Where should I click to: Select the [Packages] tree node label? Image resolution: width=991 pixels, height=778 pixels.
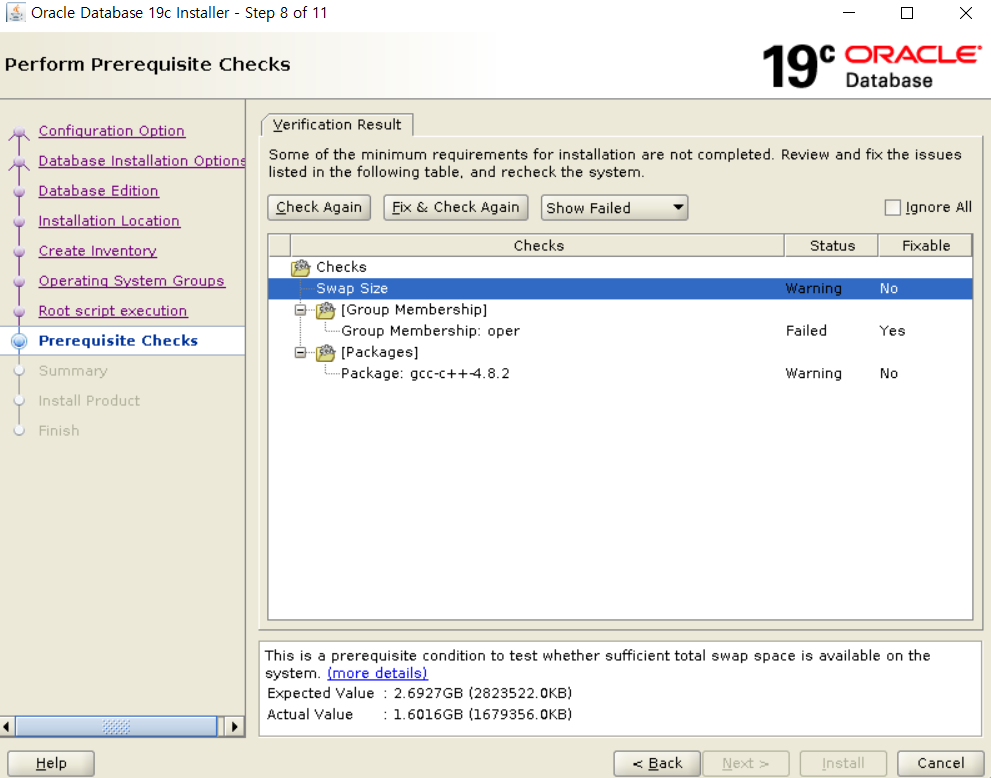[x=380, y=353]
